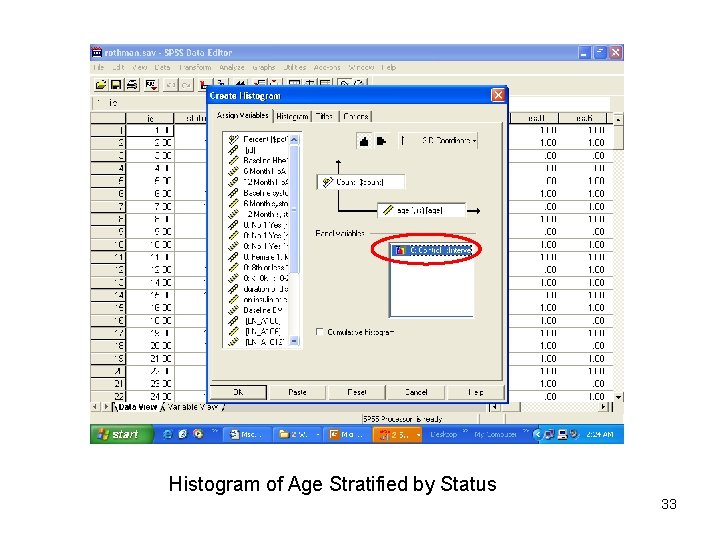Viewport: 720px width, 540px height.
Task: Click the Print toolbar icon
Action: point(132,85)
